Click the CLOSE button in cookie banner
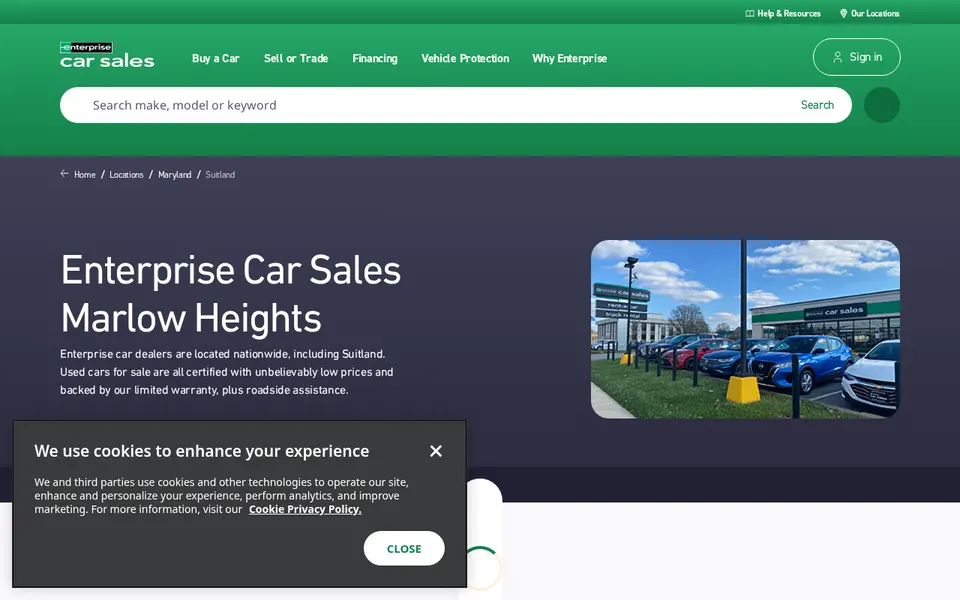The width and height of the screenshot is (960, 600). pos(404,549)
